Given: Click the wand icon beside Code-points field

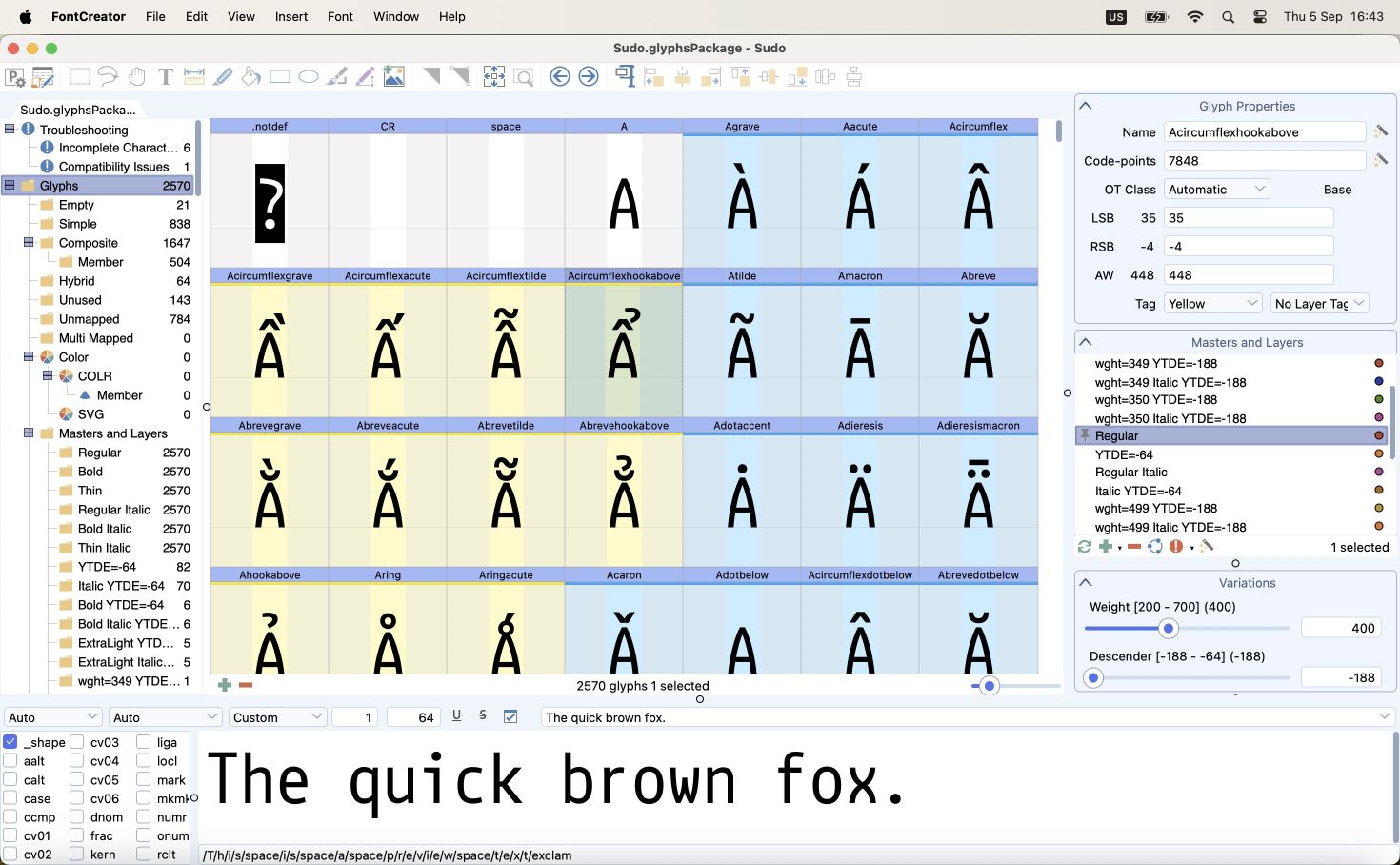Looking at the screenshot, I should pyautogui.click(x=1381, y=160).
